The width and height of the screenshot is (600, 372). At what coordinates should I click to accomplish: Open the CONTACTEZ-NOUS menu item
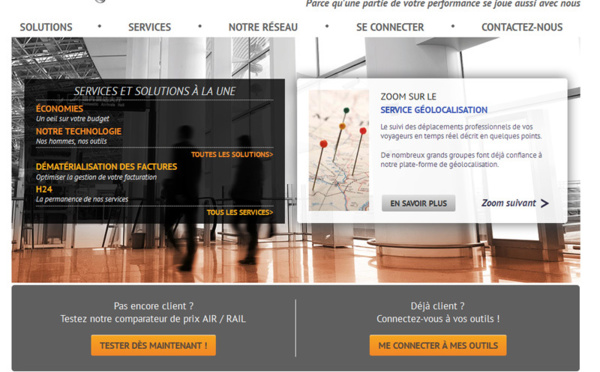point(522,27)
